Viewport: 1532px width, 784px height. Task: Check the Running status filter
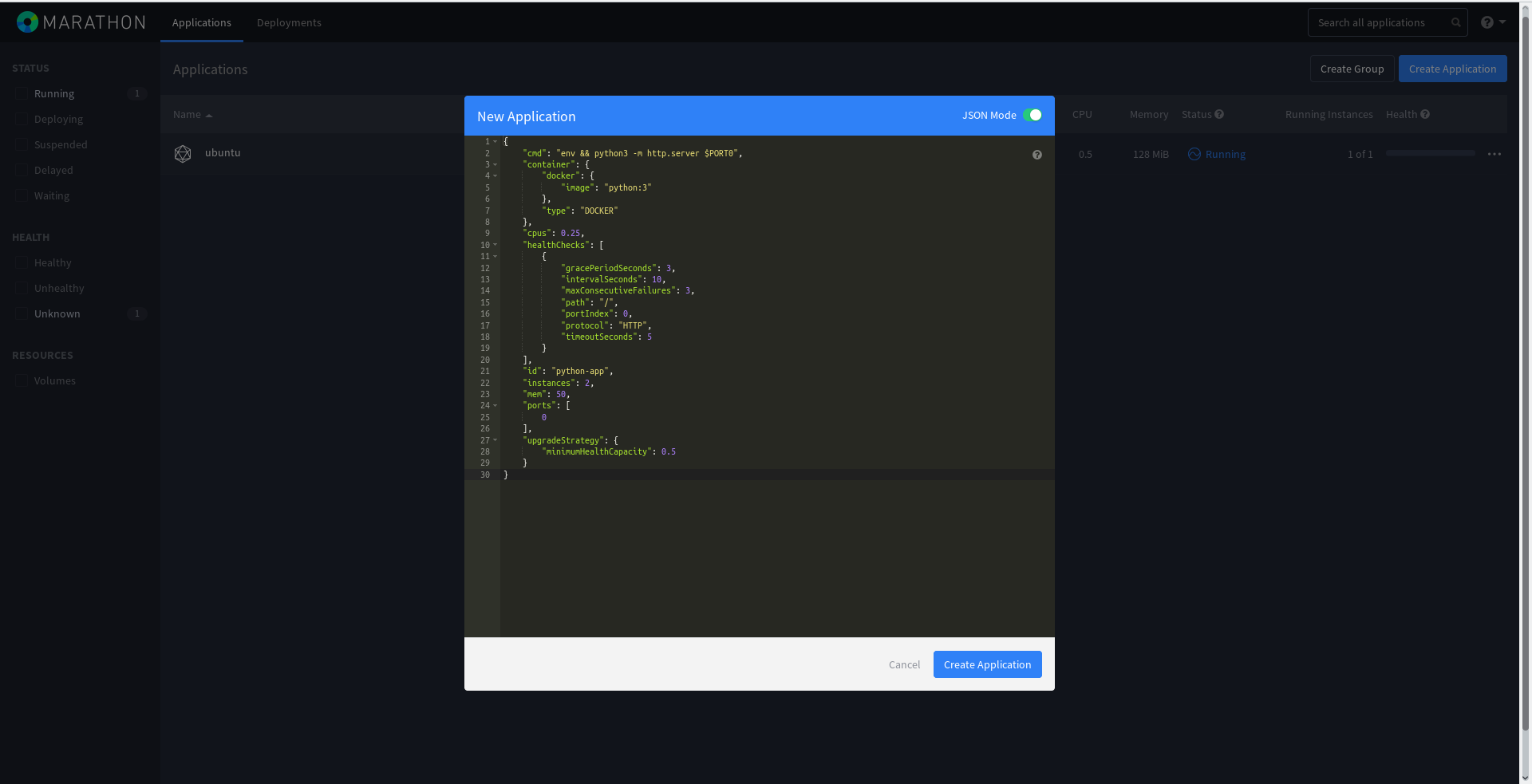pyautogui.click(x=22, y=93)
